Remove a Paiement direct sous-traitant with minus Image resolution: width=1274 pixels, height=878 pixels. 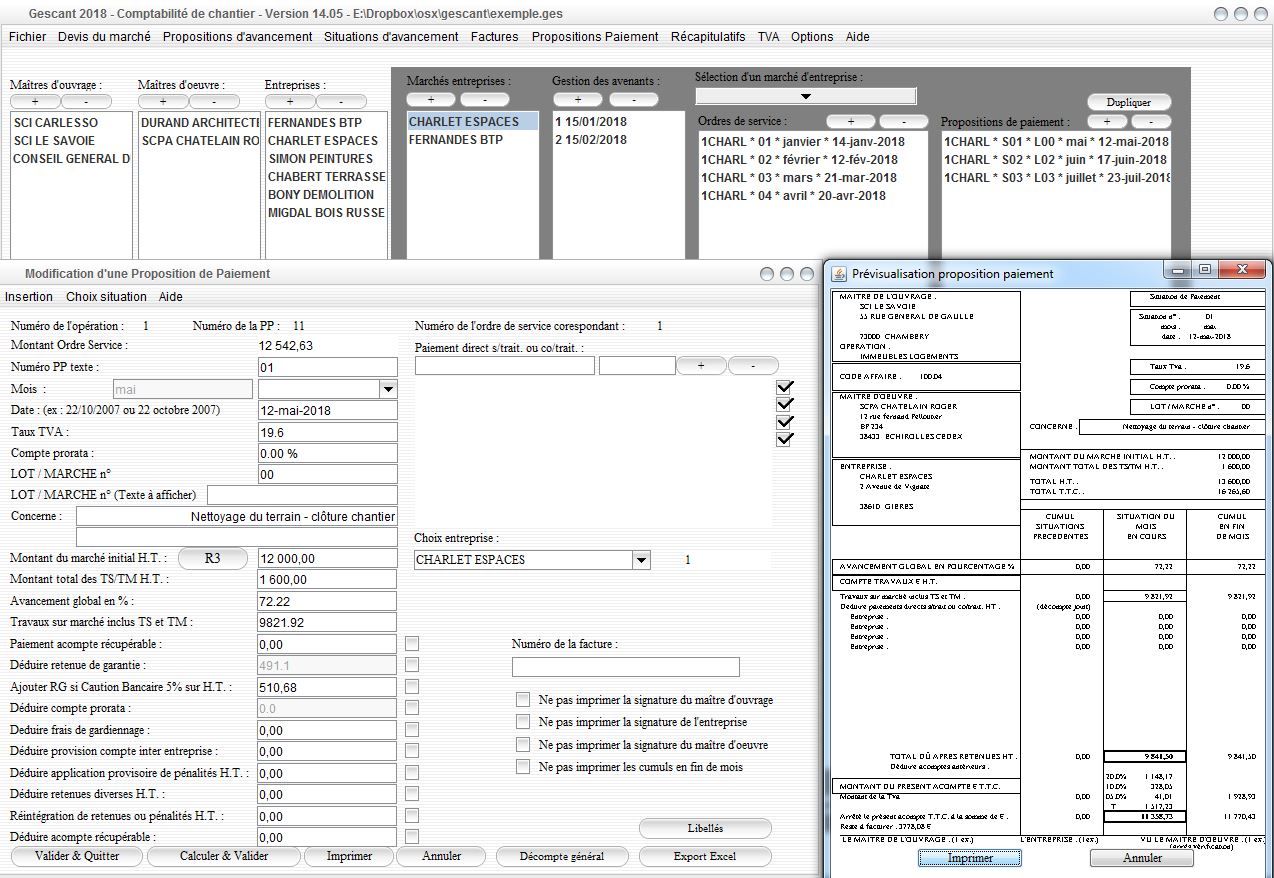(754, 366)
